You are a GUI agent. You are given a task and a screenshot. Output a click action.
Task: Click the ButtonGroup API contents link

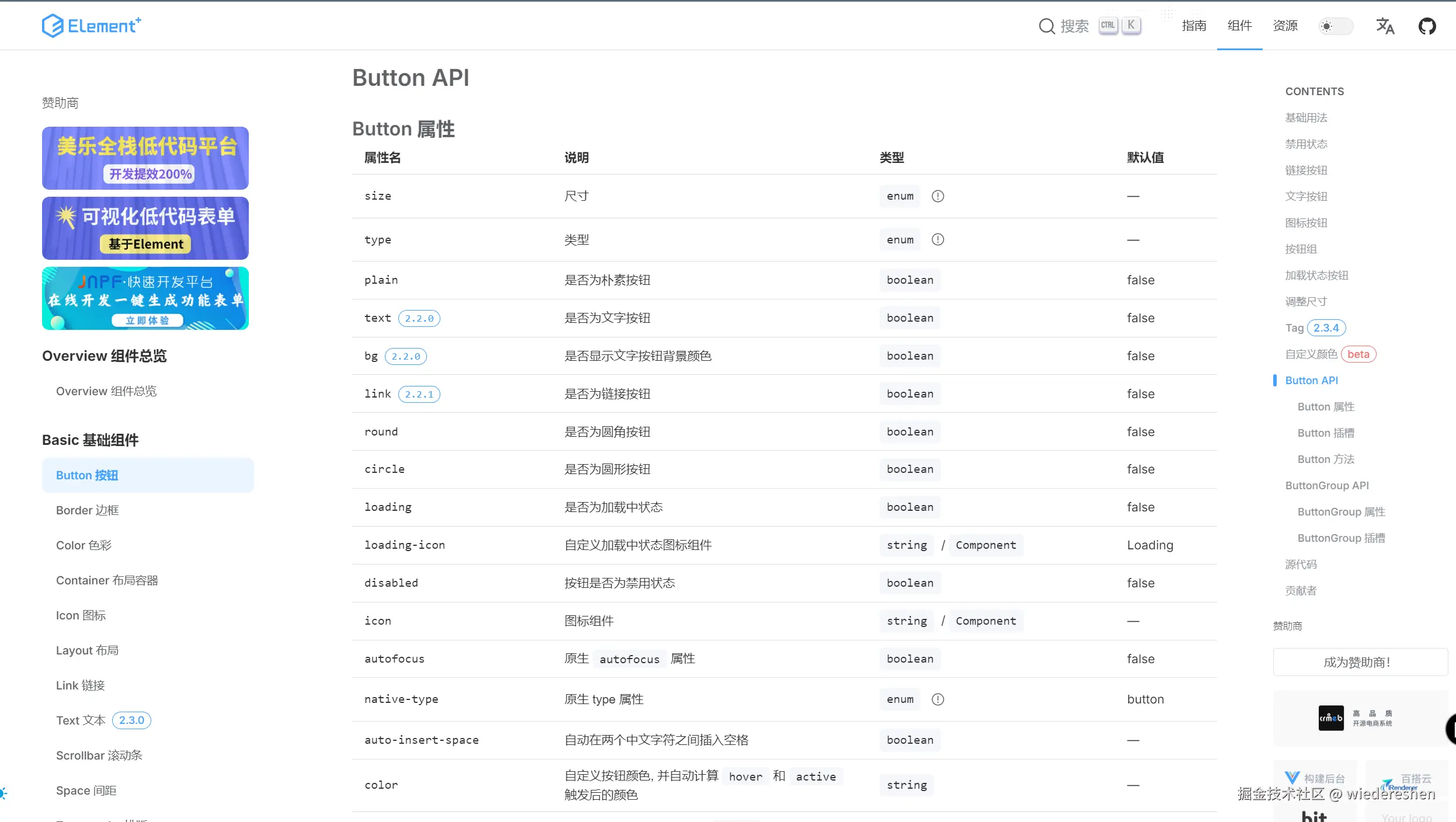coord(1327,485)
